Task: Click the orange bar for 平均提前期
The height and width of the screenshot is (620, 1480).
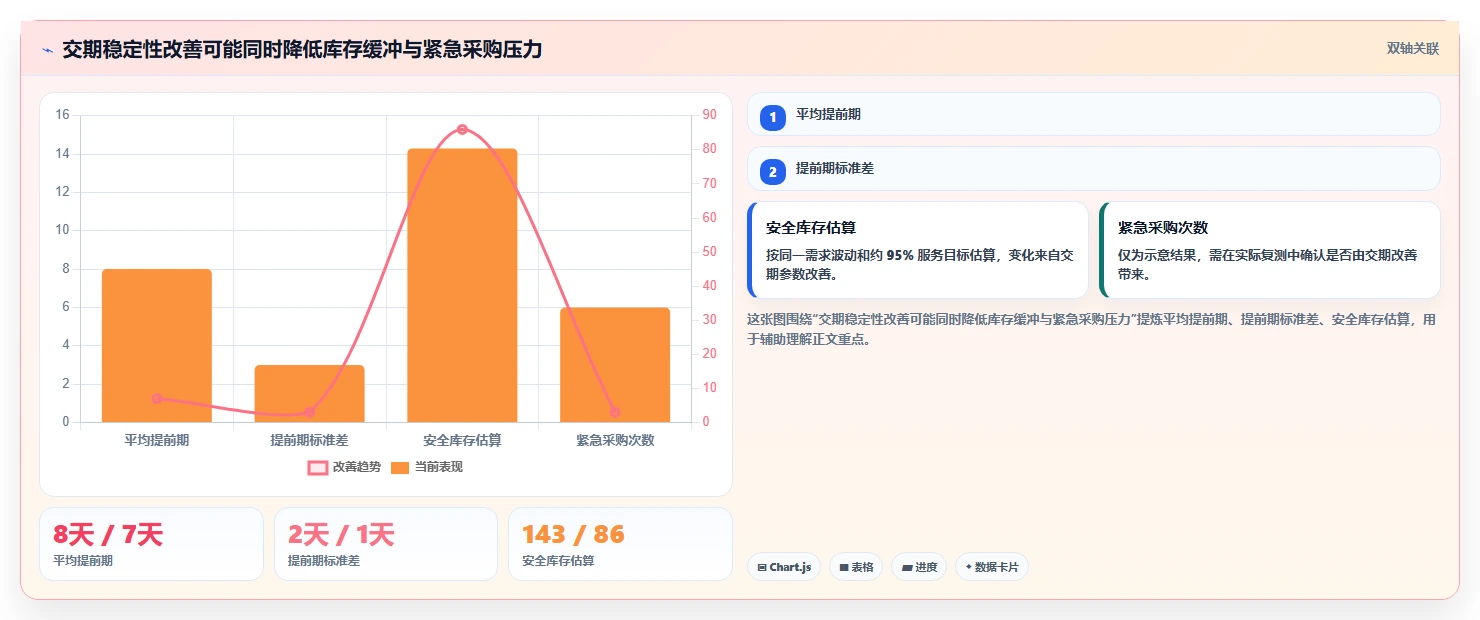Action: (157, 346)
